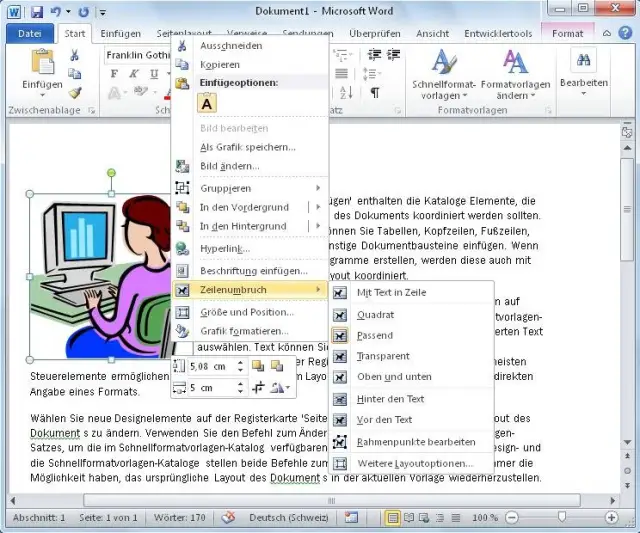Choose Passend wrapping option
The image size is (640, 533).
coord(411,335)
